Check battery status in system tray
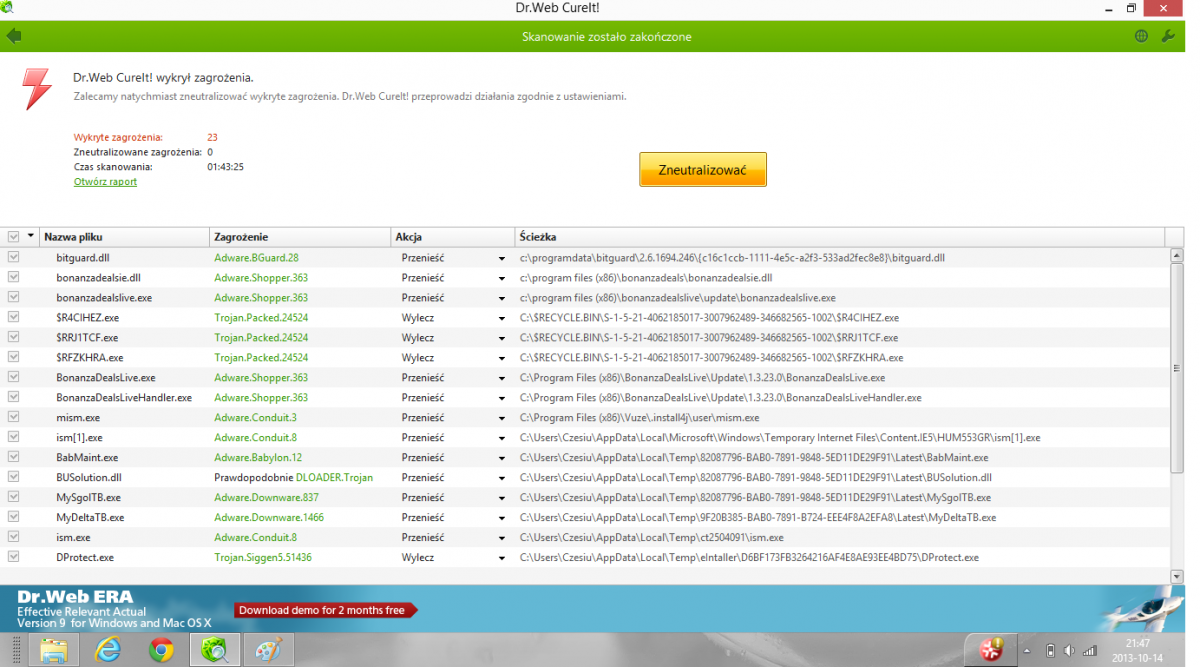1200x667 pixels. pos(1050,650)
